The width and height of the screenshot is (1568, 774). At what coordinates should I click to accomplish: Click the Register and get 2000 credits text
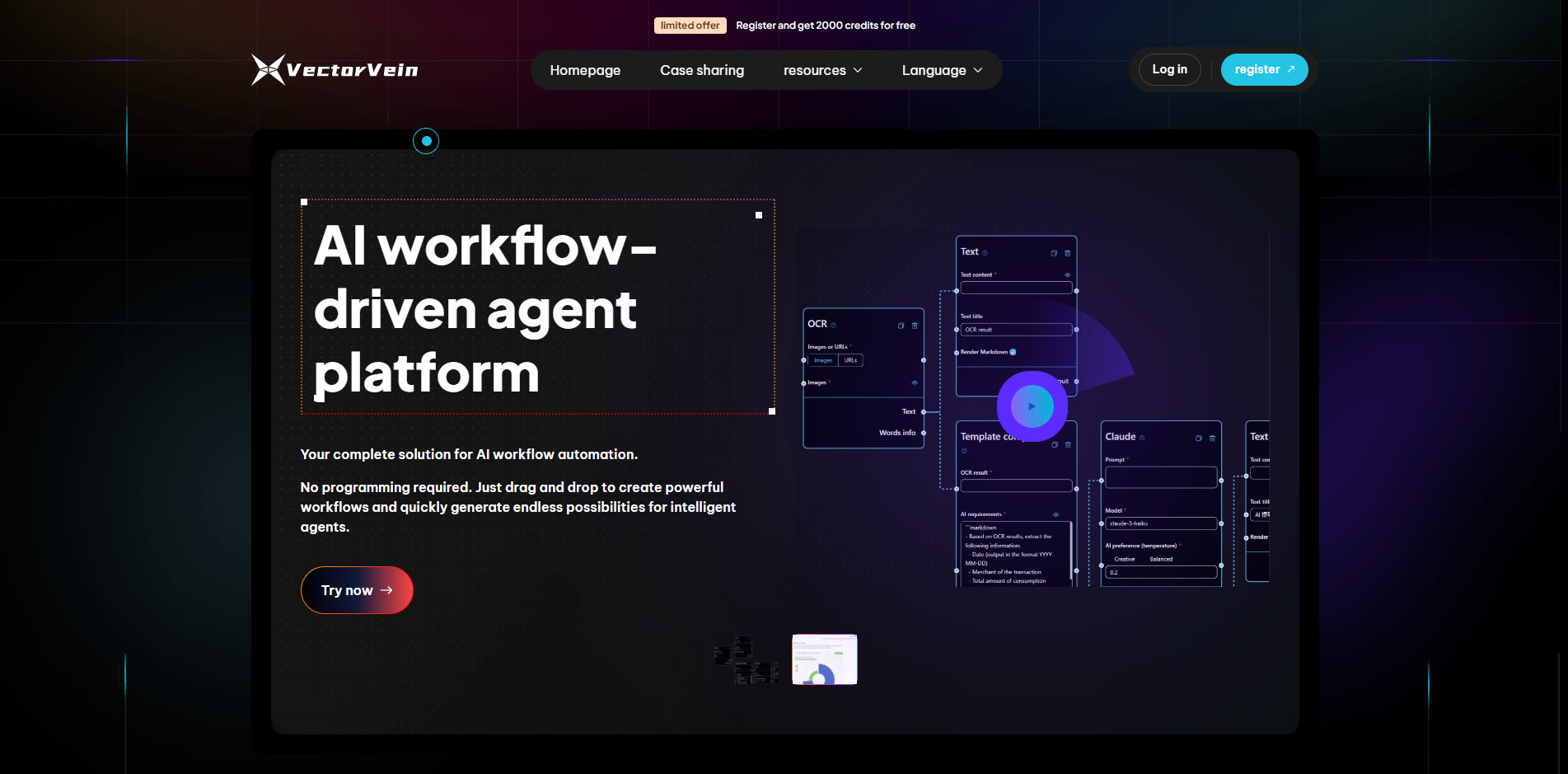[826, 26]
